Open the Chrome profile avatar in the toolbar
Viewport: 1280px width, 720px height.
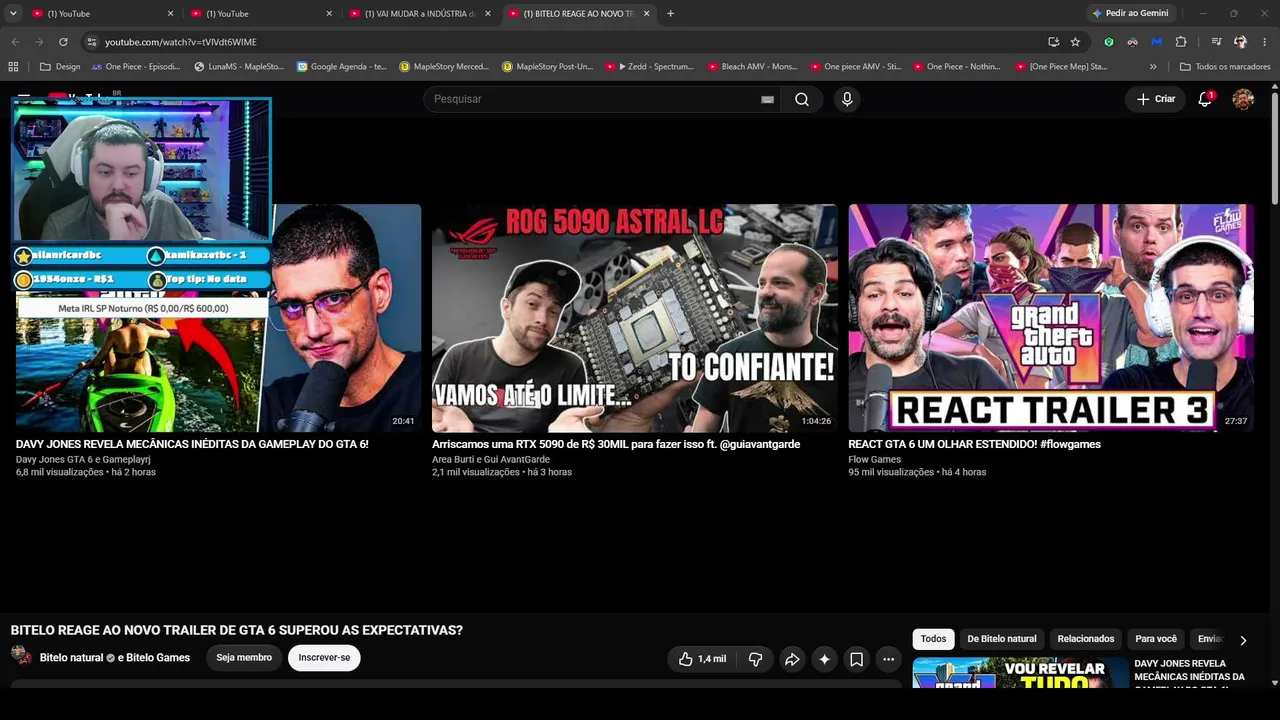(1240, 42)
